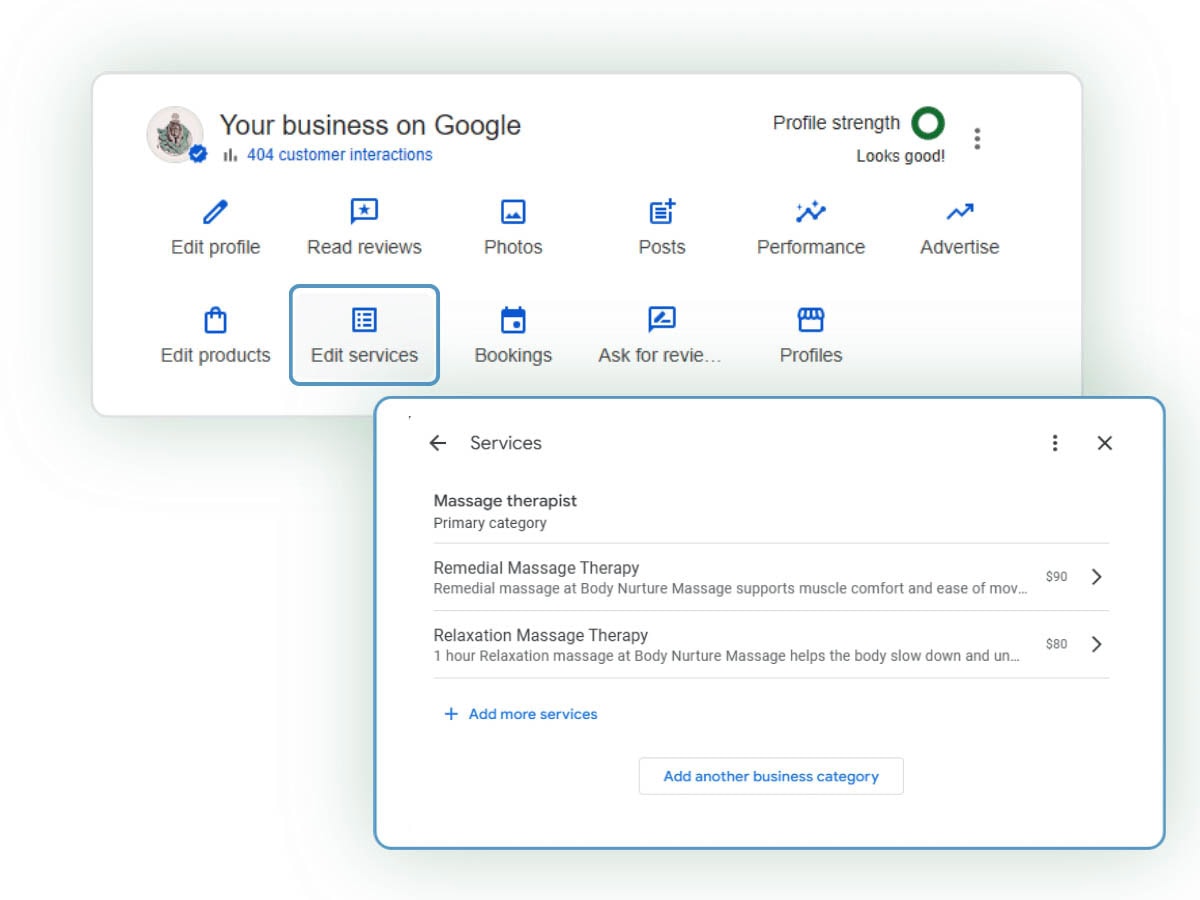
Task: Open the Posts icon
Action: click(x=662, y=212)
